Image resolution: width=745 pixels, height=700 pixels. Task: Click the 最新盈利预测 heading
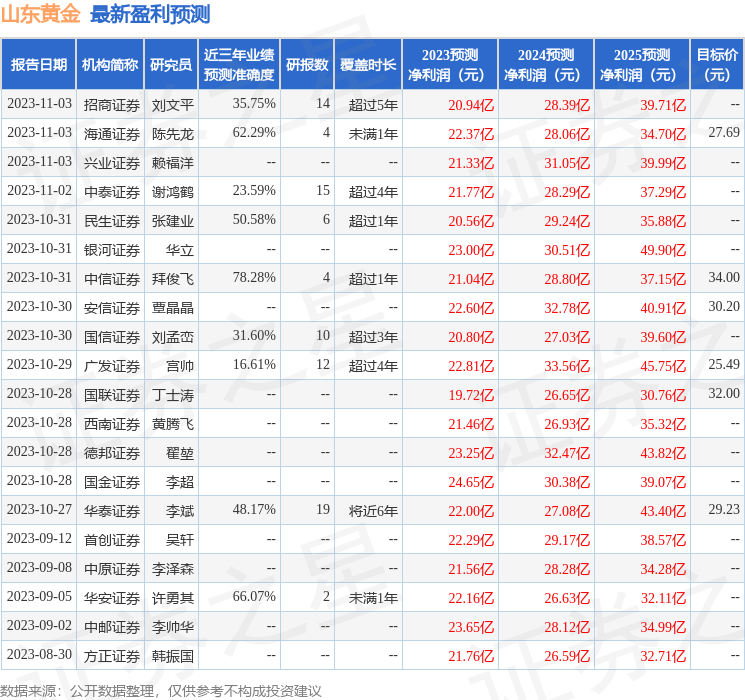coord(150,14)
